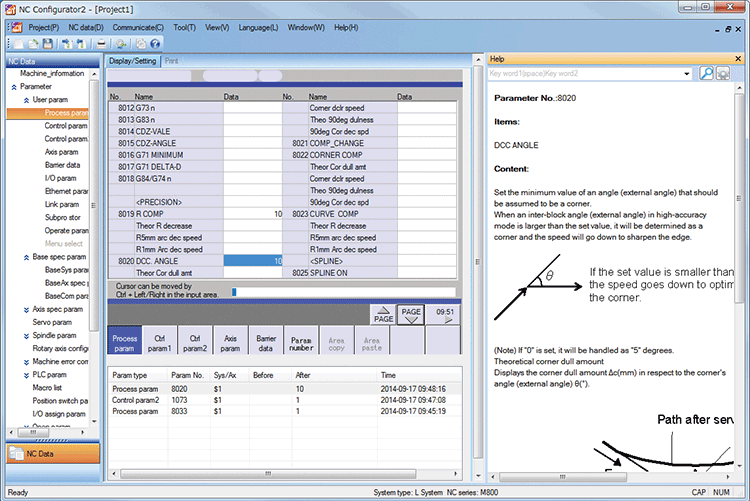Expand the Base spec param node

point(24,257)
